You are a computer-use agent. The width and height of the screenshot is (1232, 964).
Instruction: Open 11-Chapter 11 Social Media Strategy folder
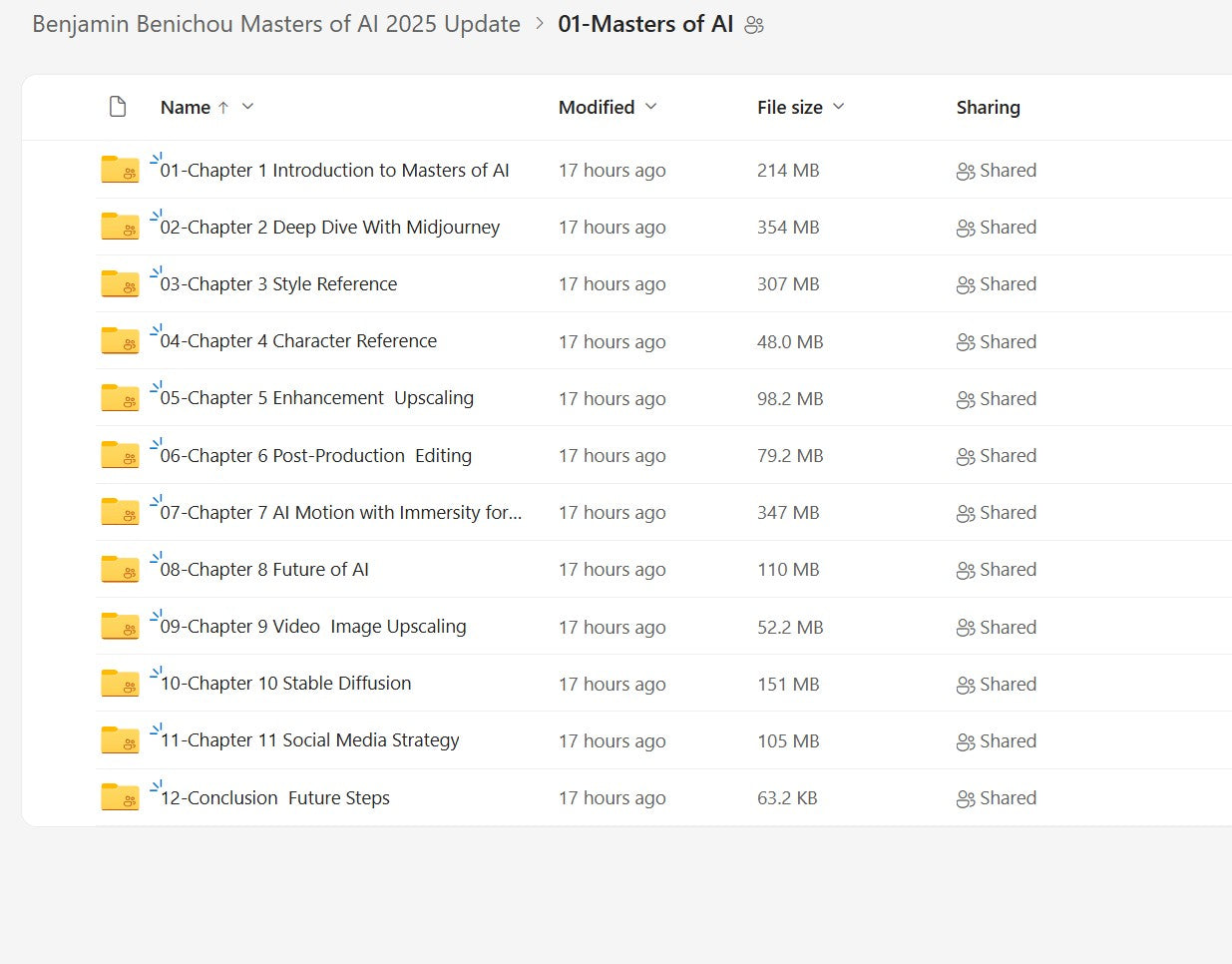[x=309, y=740]
